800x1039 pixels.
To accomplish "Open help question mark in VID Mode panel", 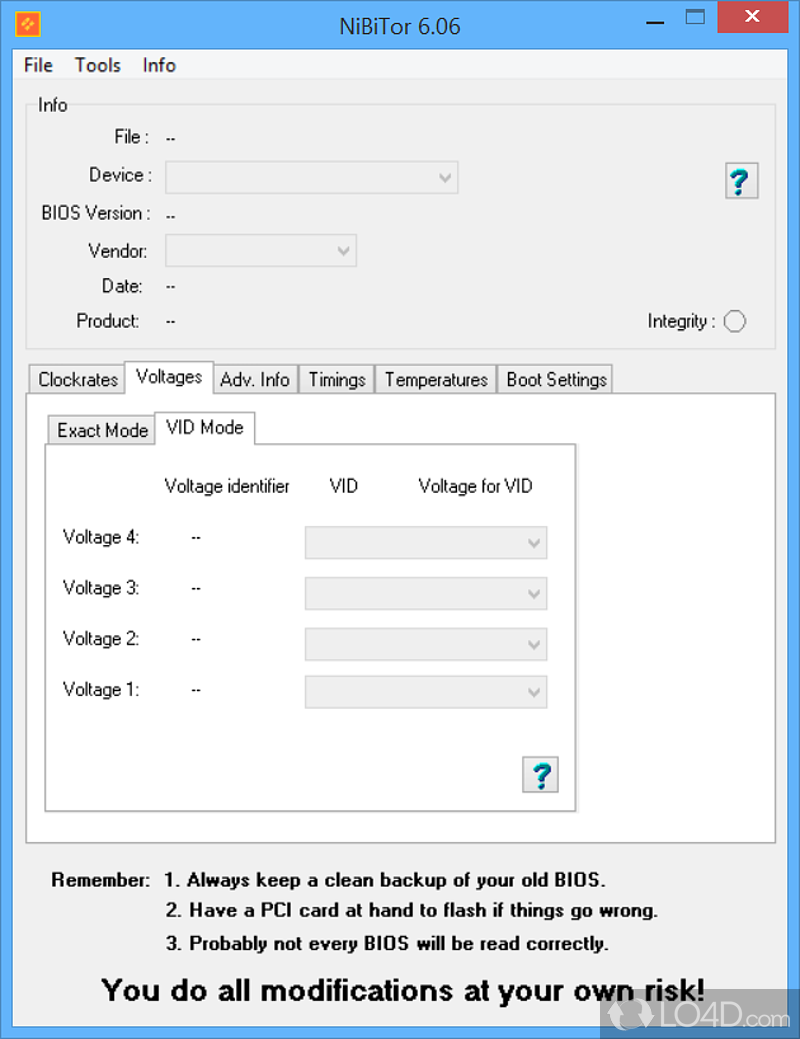I will click(540, 774).
